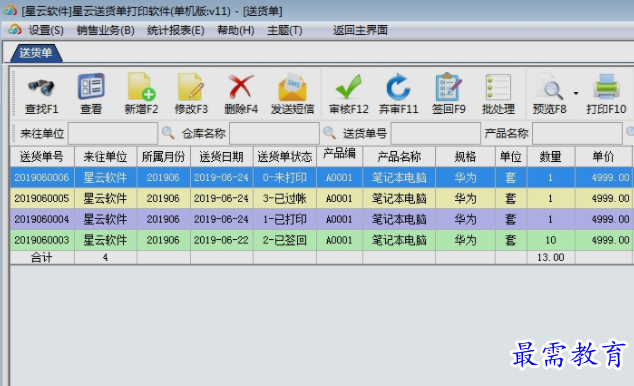
Task: Click status cell 1-已打印
Action: pos(285,219)
